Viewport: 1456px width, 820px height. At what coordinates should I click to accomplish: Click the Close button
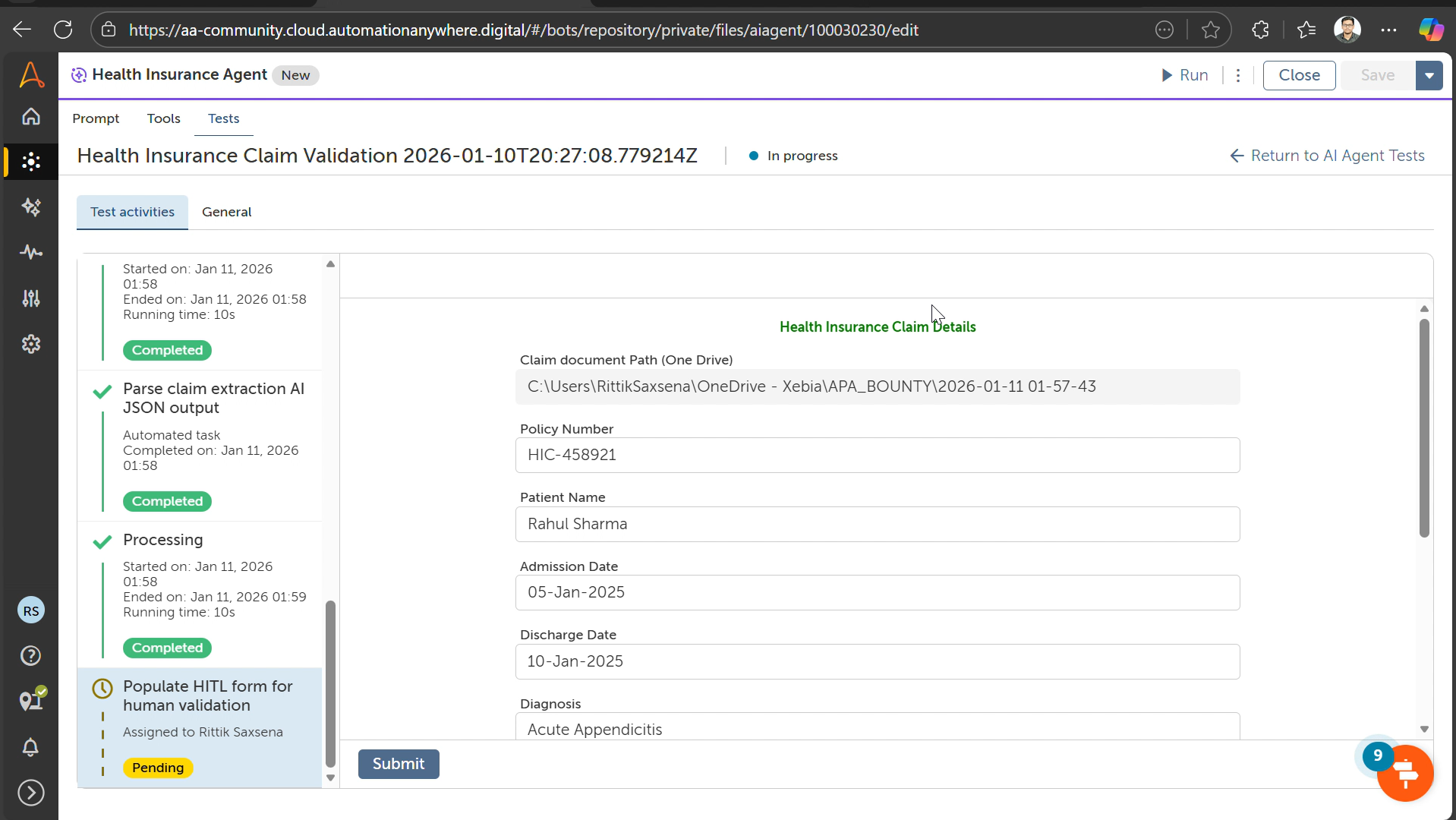click(x=1299, y=75)
